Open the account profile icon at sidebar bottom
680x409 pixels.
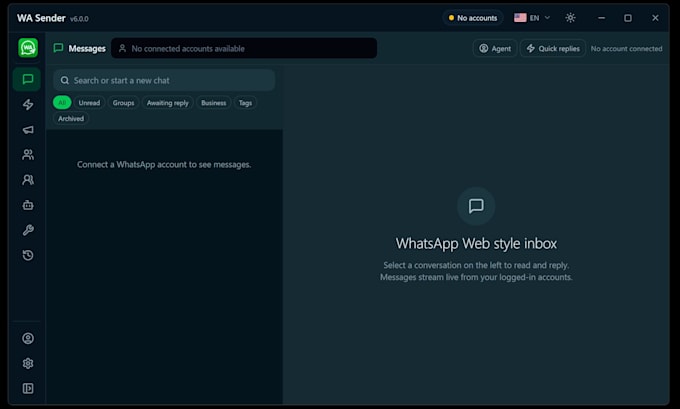pyautogui.click(x=28, y=338)
